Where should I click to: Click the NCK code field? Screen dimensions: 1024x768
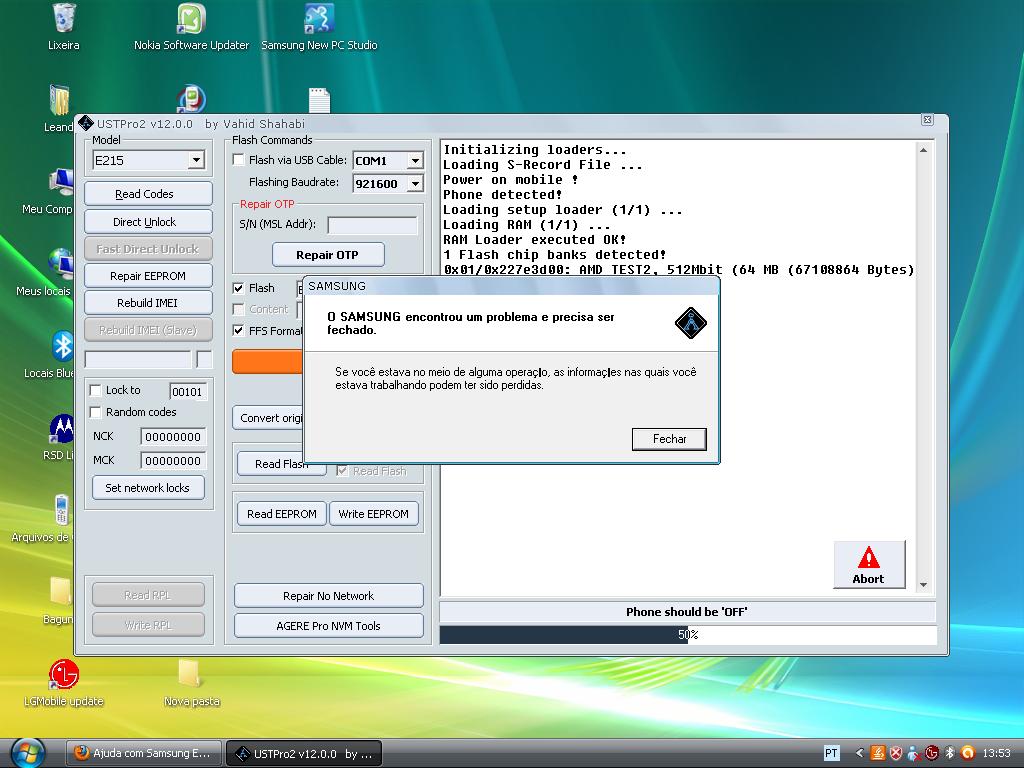point(173,437)
